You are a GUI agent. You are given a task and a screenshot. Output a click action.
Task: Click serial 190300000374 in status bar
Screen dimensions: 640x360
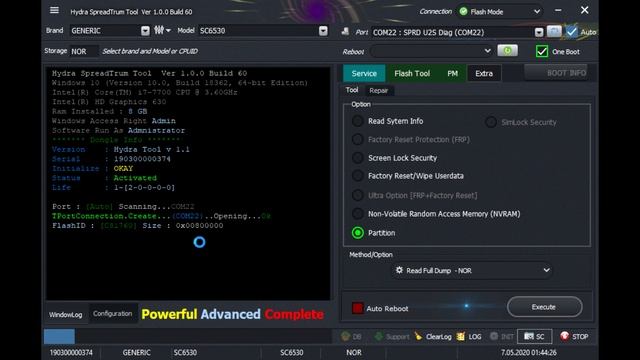click(x=71, y=352)
